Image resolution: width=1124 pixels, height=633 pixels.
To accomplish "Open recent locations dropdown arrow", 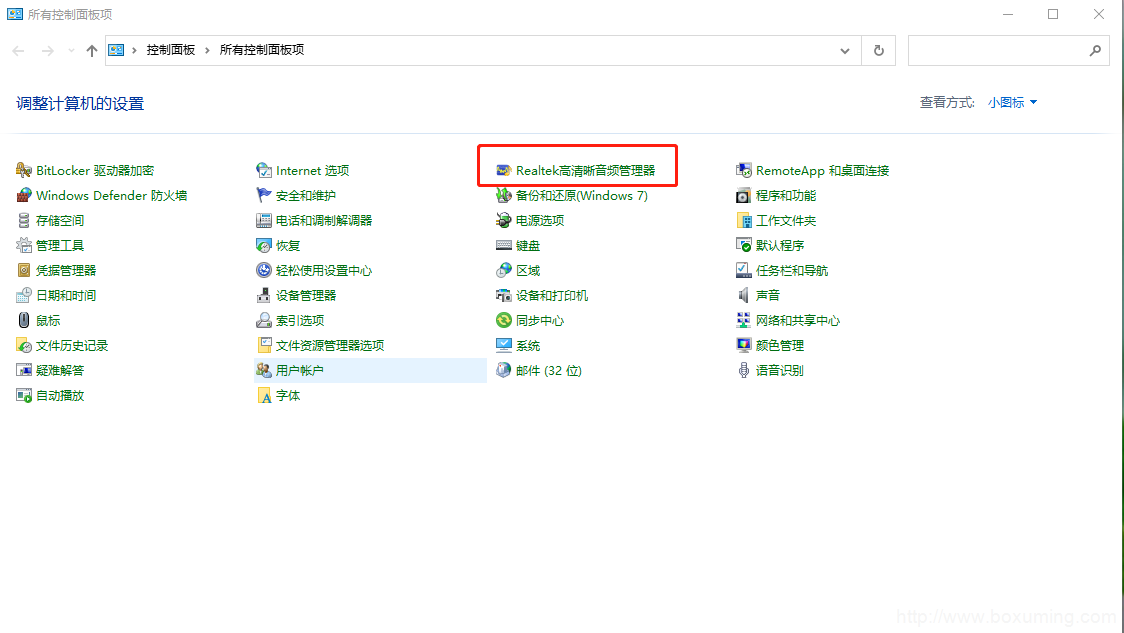I will [71, 51].
